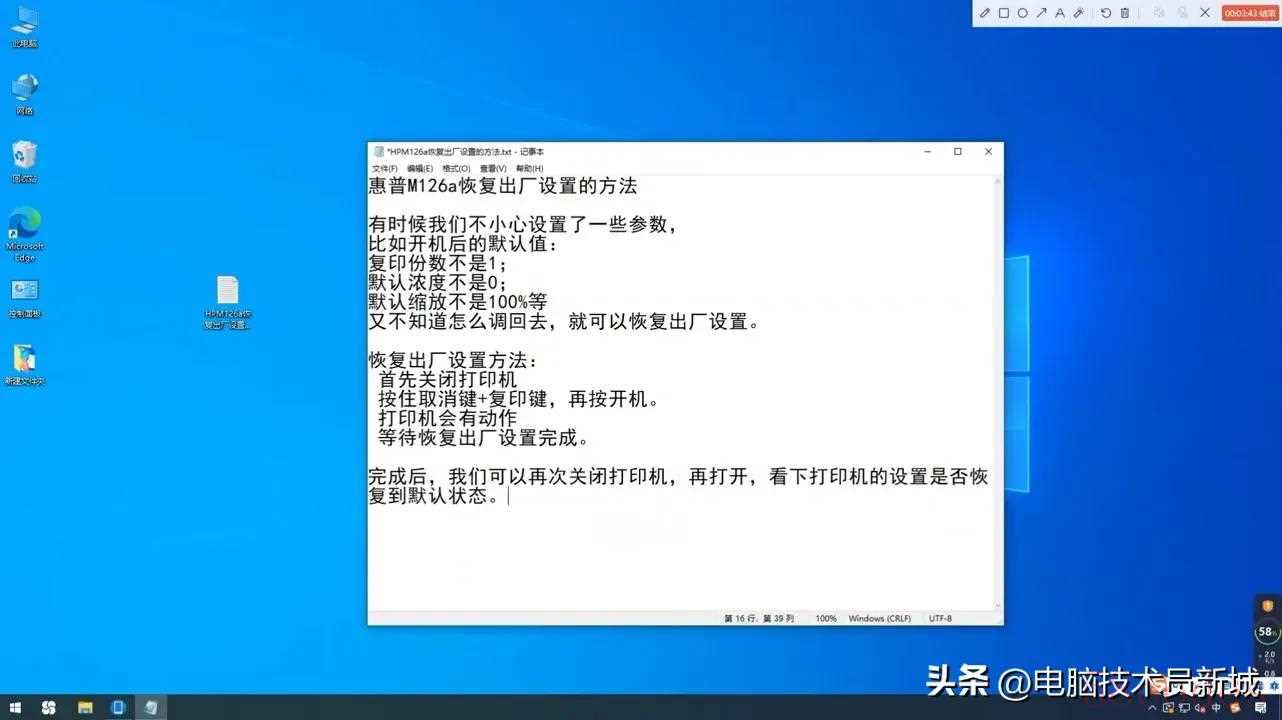Maximize the Notepad window
The image size is (1282, 720).
click(957, 152)
